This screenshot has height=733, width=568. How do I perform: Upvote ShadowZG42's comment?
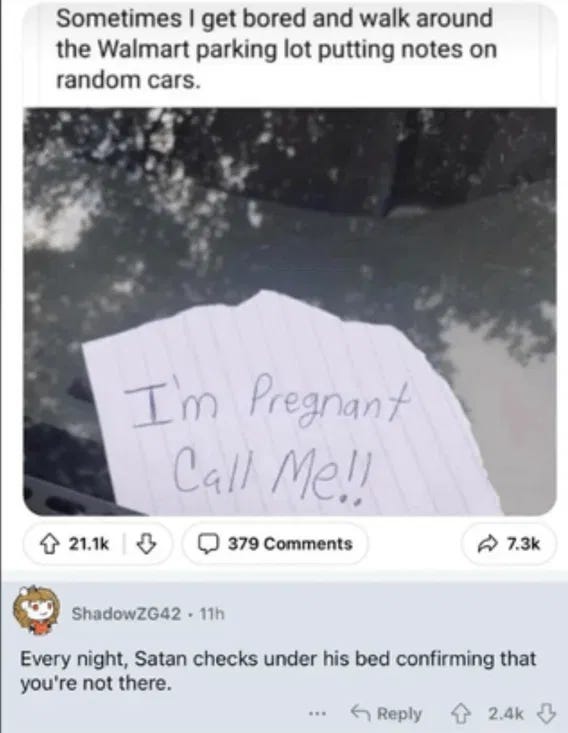[x=457, y=714]
